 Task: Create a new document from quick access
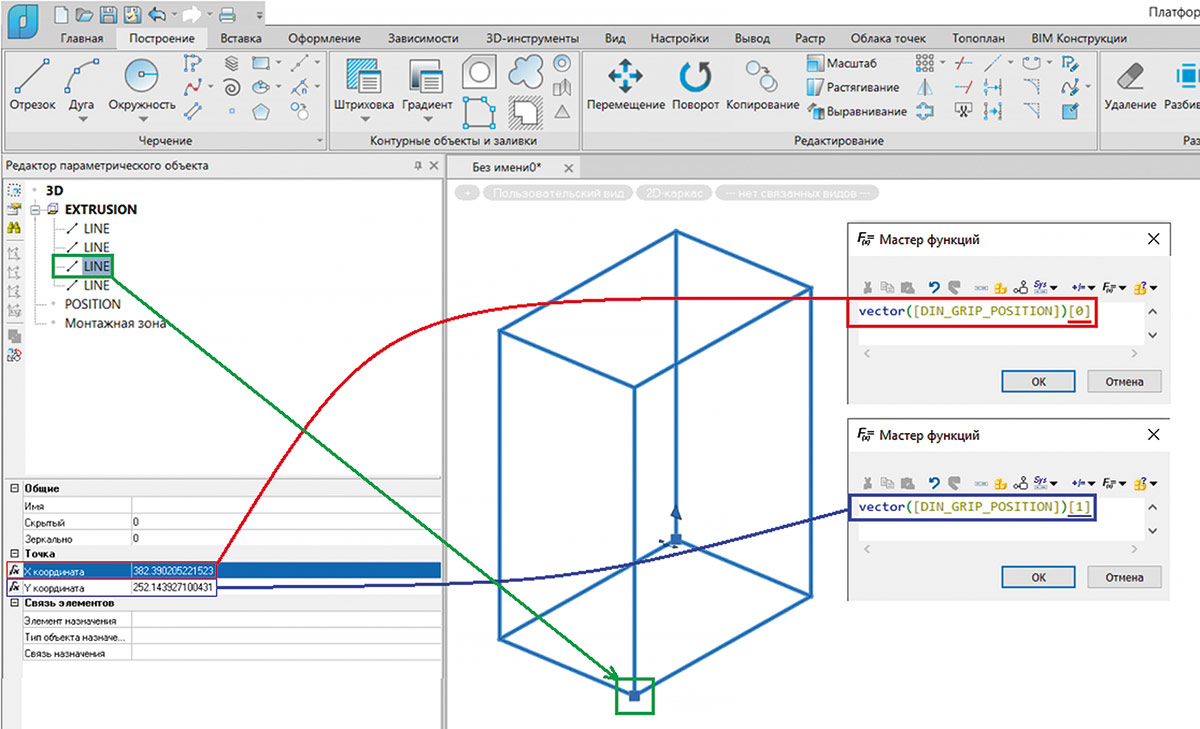point(61,15)
